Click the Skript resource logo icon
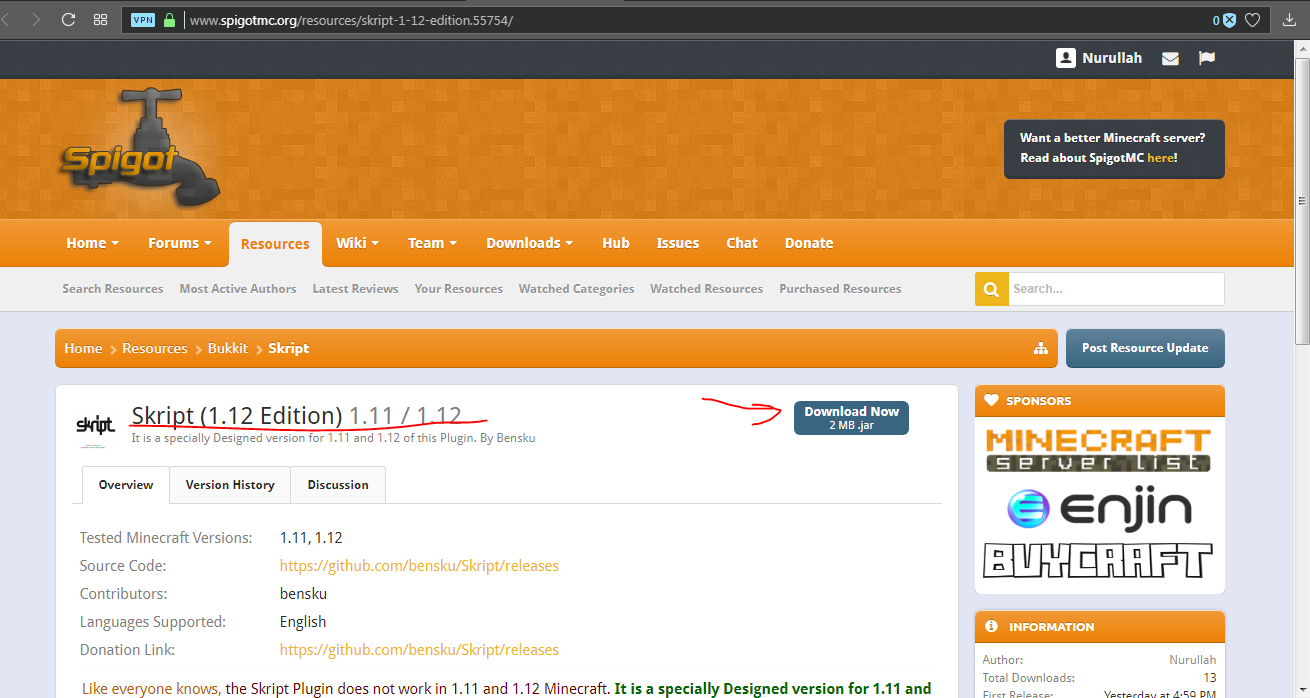This screenshot has height=698, width=1310. (96, 426)
